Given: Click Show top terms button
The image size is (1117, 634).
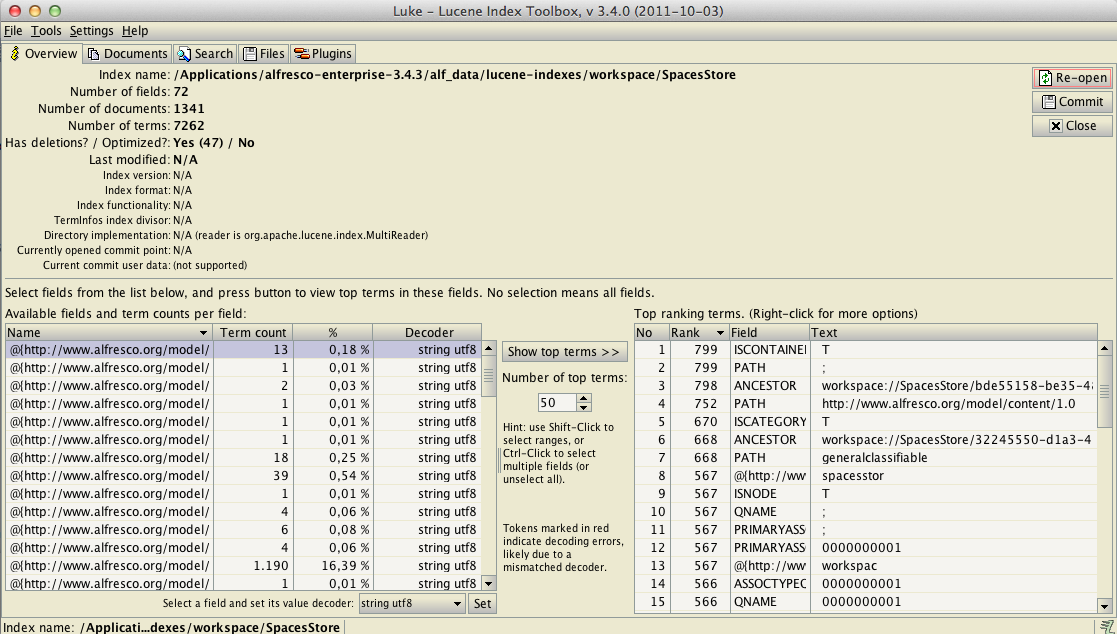Looking at the screenshot, I should pos(564,352).
